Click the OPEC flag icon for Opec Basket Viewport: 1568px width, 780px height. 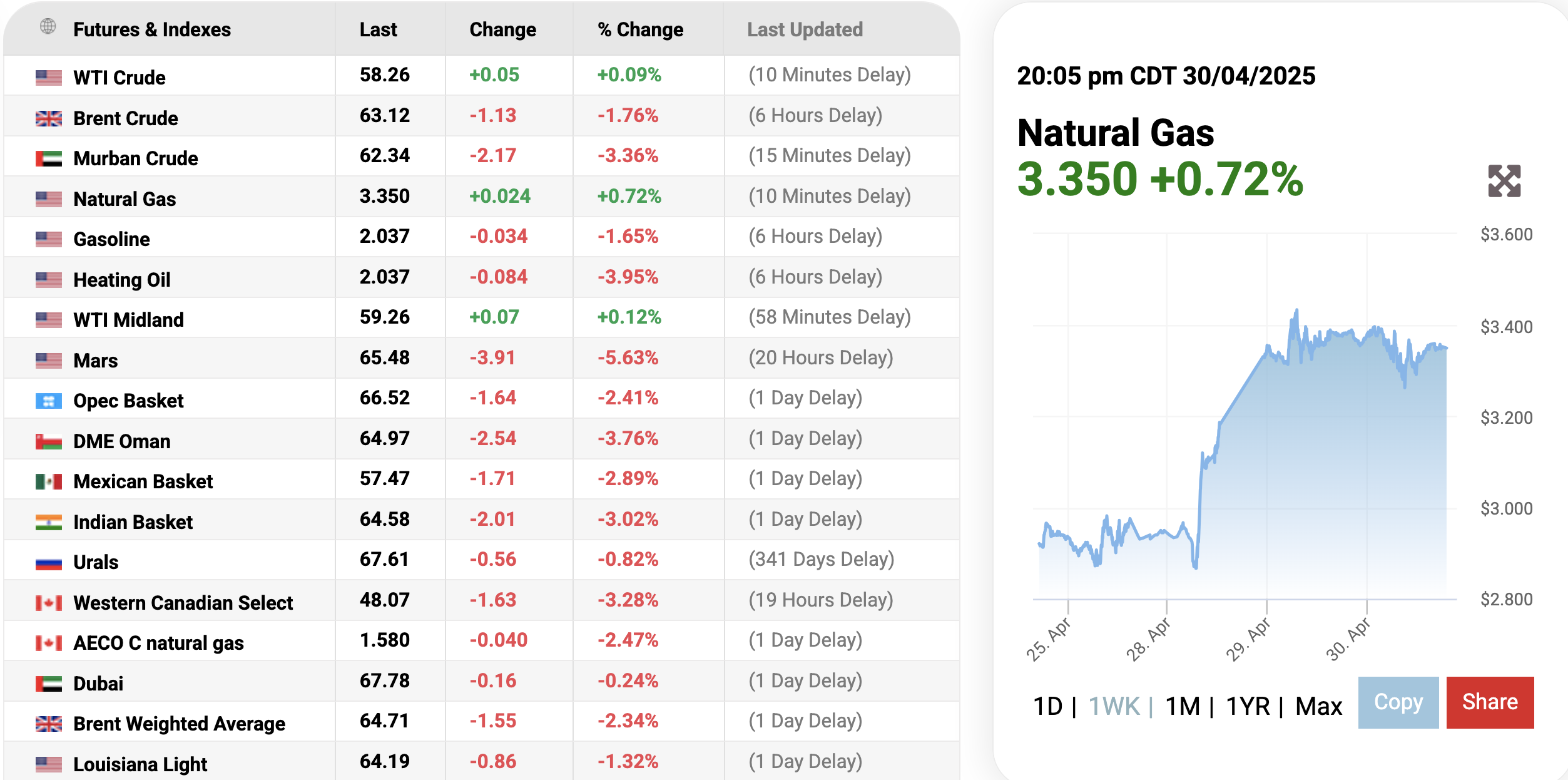pos(49,401)
